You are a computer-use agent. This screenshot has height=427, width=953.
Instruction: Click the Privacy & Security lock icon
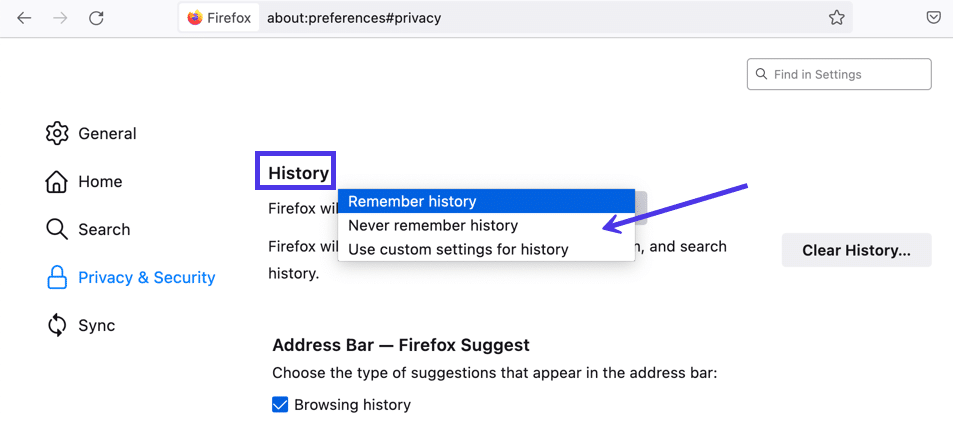(x=57, y=277)
